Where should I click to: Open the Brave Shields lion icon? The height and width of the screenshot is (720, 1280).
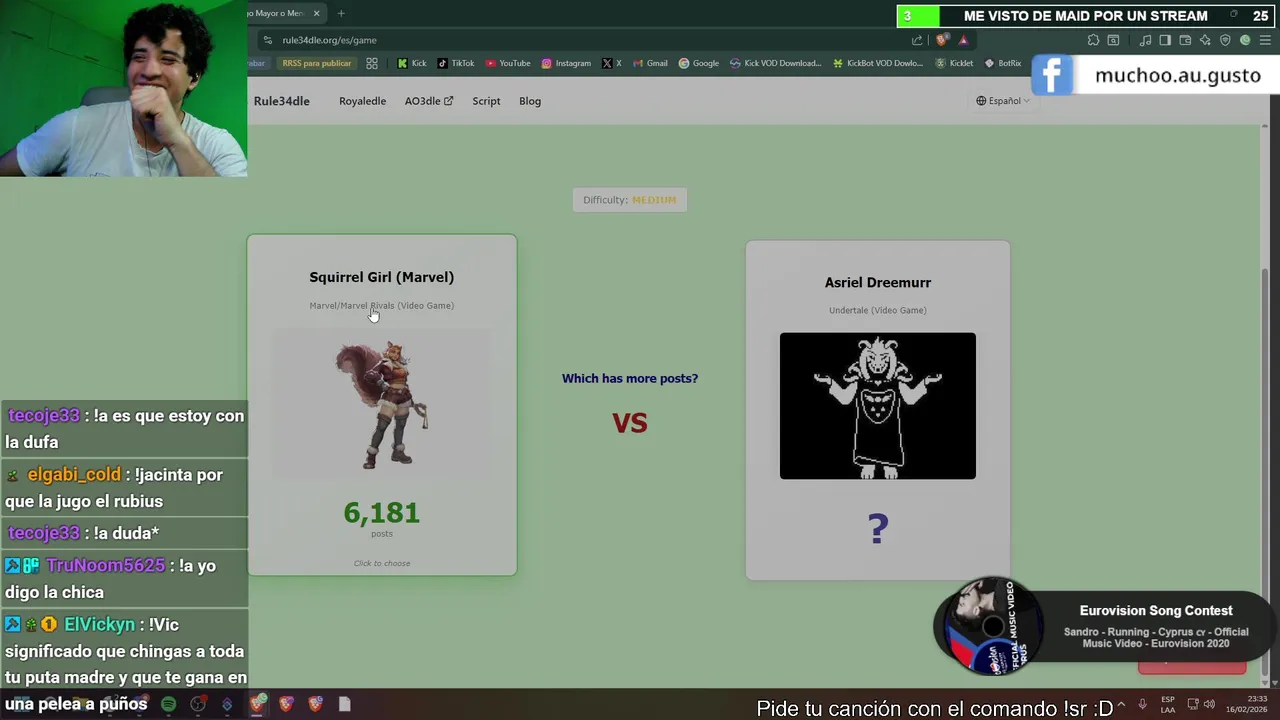point(942,40)
